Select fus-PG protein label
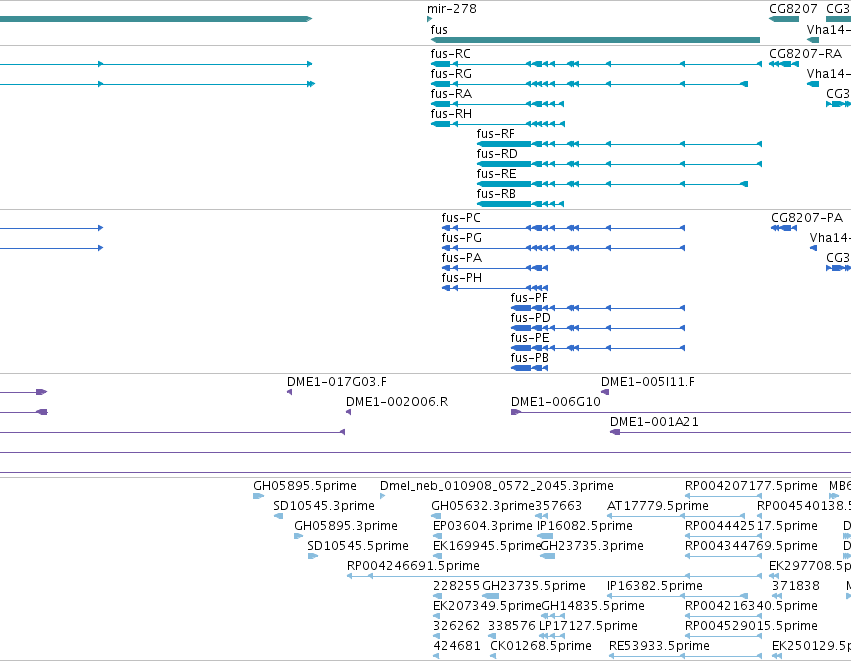This screenshot has height=661, width=851. [x=461, y=238]
